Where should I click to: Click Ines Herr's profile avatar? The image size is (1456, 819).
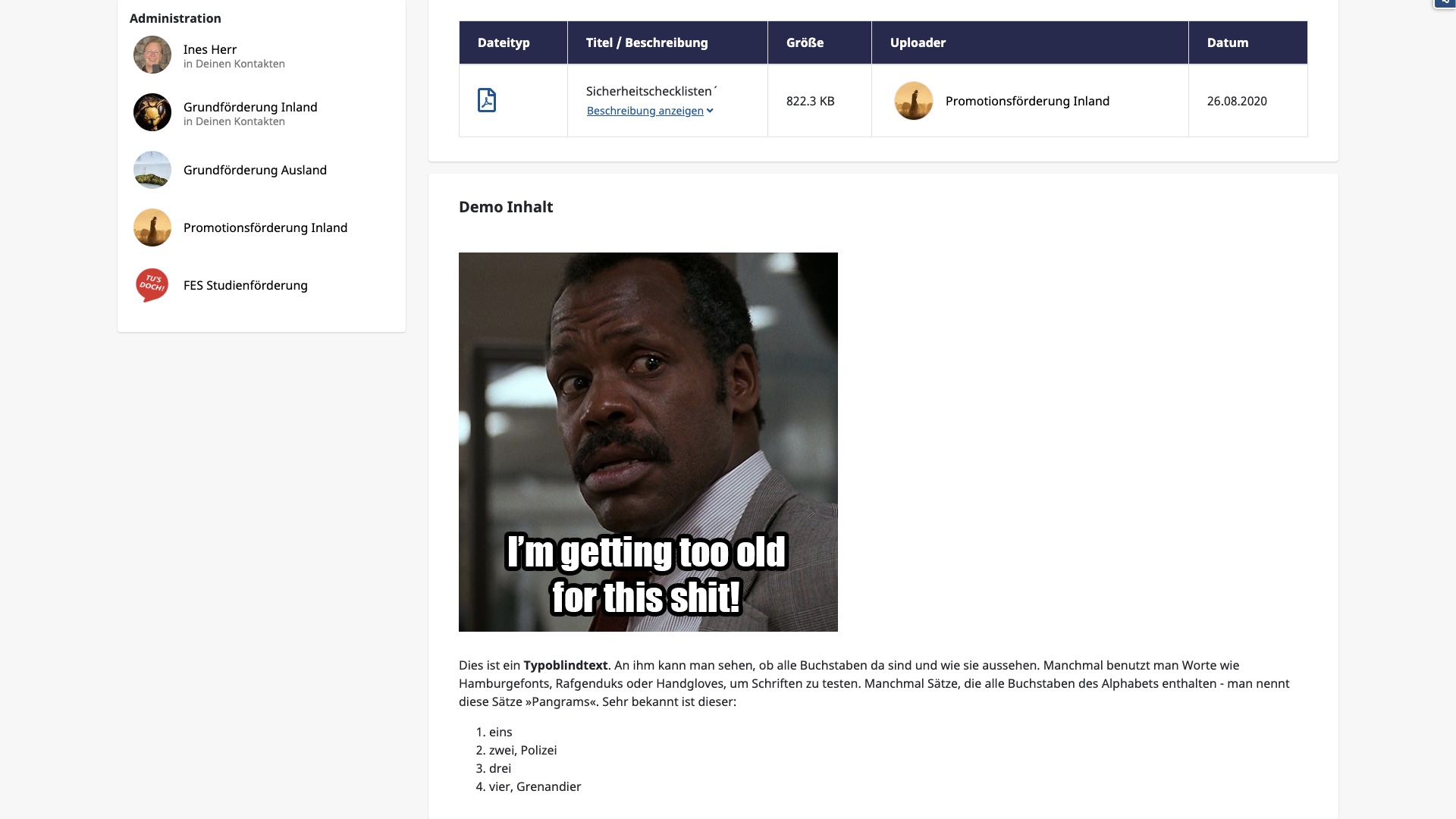coord(152,55)
